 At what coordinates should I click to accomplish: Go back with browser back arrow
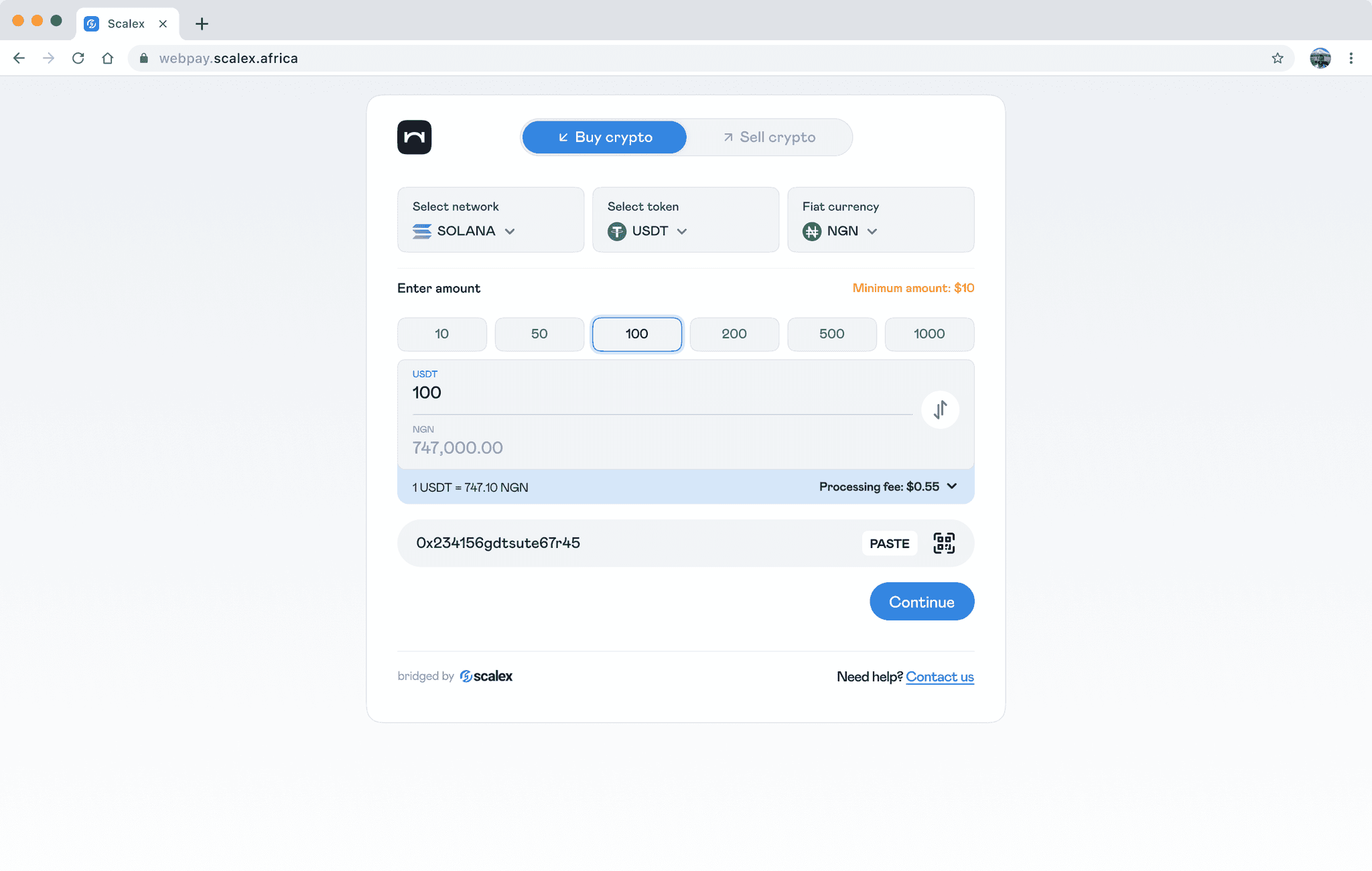[x=19, y=58]
